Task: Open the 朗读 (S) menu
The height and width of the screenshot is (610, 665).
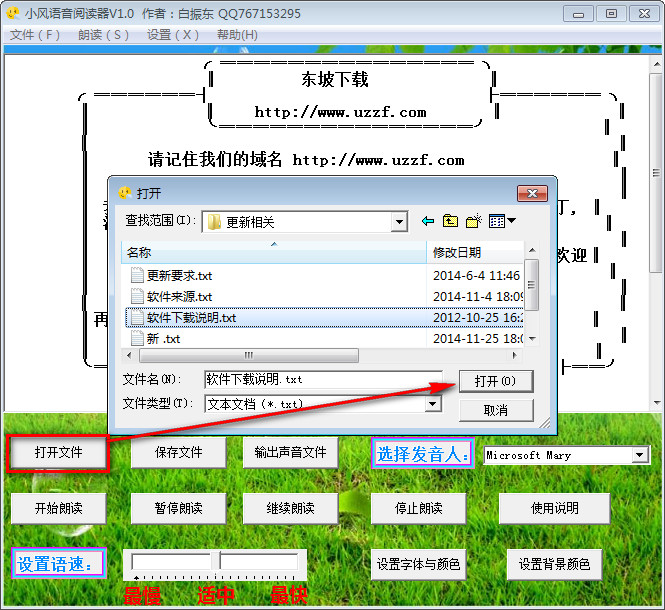Action: click(103, 35)
